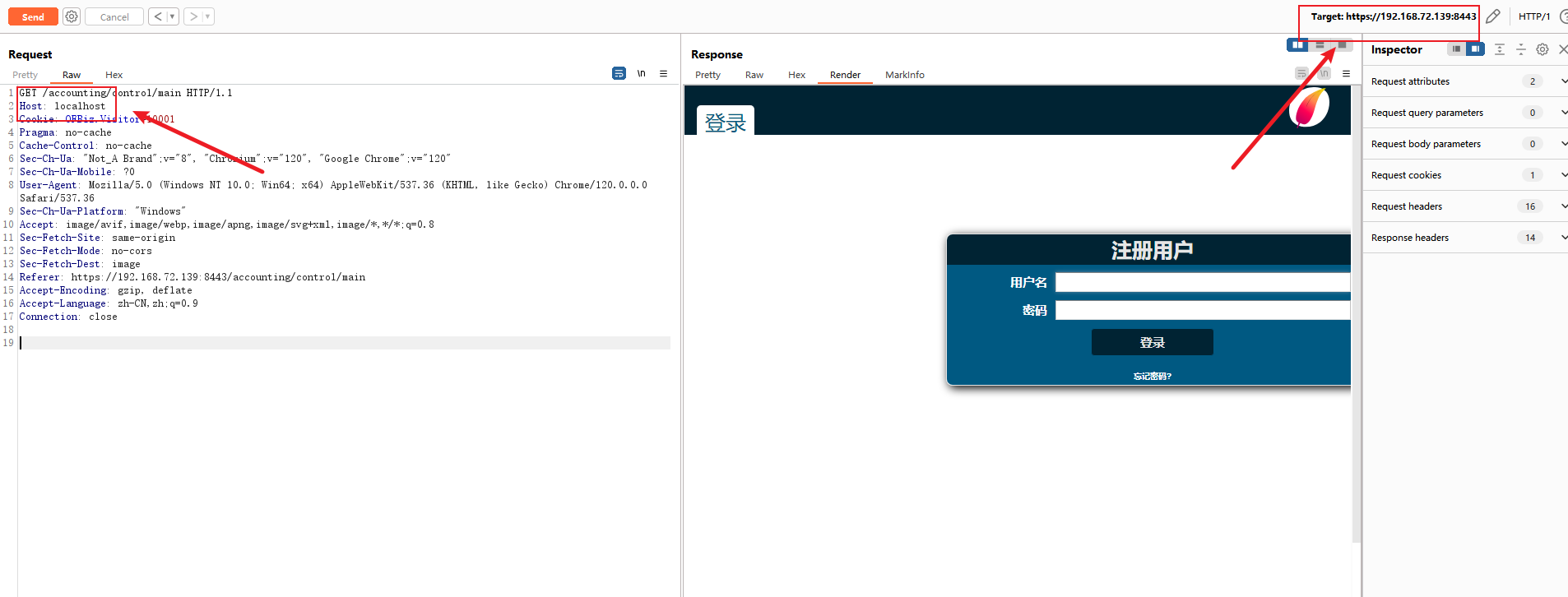Open Request editor hamburger menu

tap(663, 73)
